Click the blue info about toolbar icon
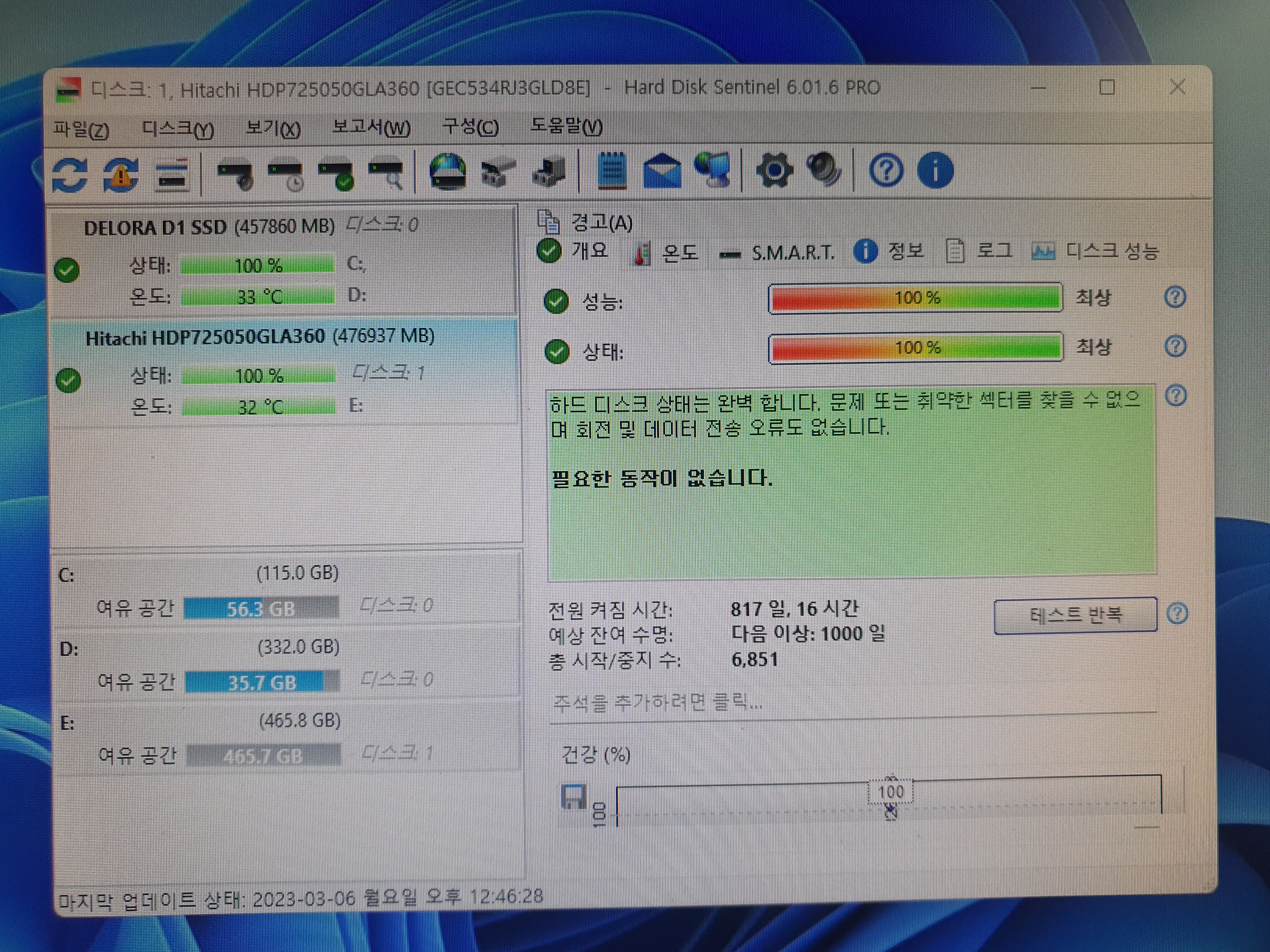This screenshot has width=1270, height=952. (935, 170)
